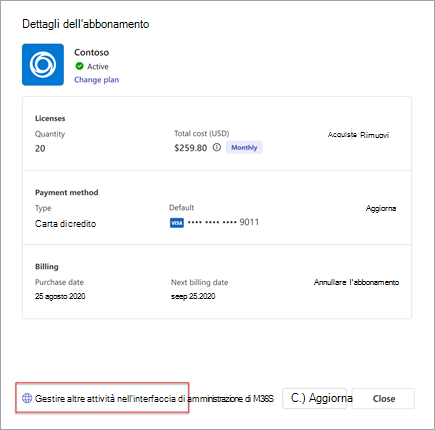The width and height of the screenshot is (435, 430).
Task: Click the Type label under Payment method
Action: (43, 208)
